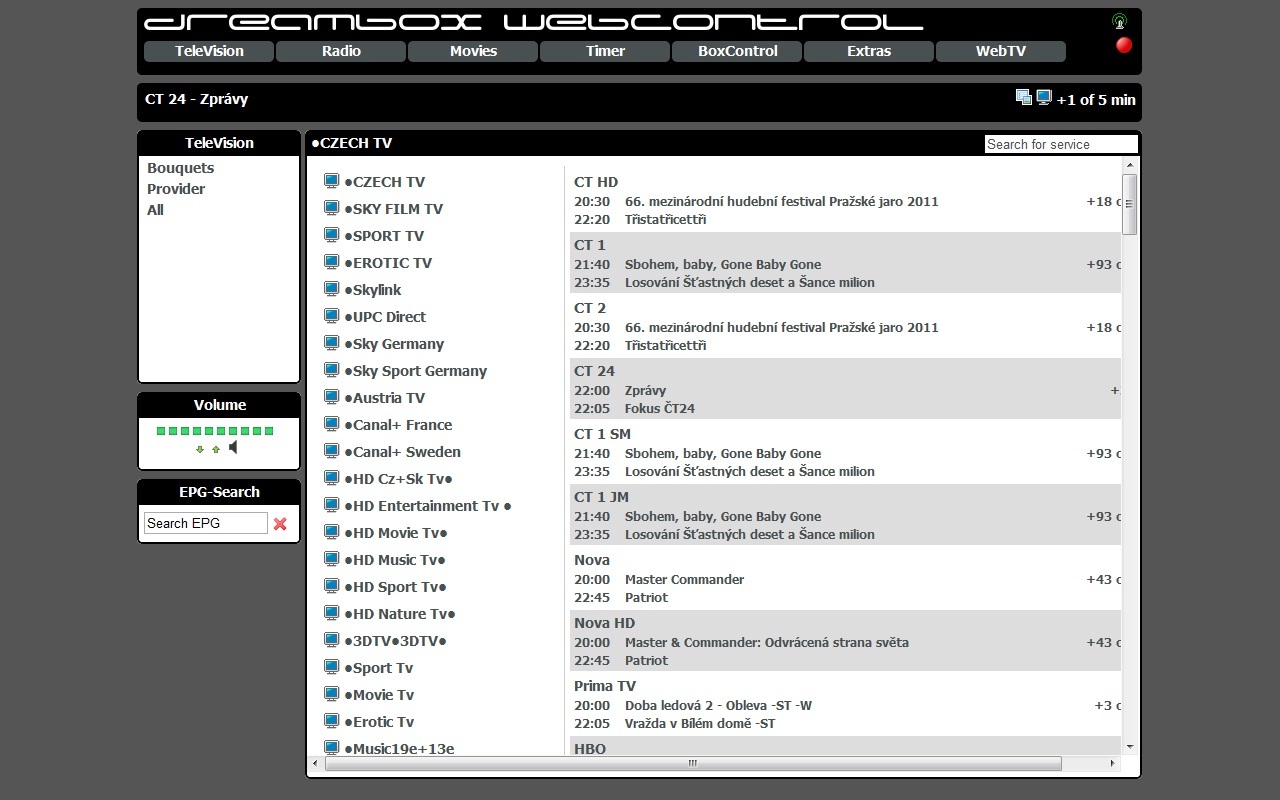Click the 'Master Commander' programme on Nova
The height and width of the screenshot is (800, 1280).
coord(684,579)
